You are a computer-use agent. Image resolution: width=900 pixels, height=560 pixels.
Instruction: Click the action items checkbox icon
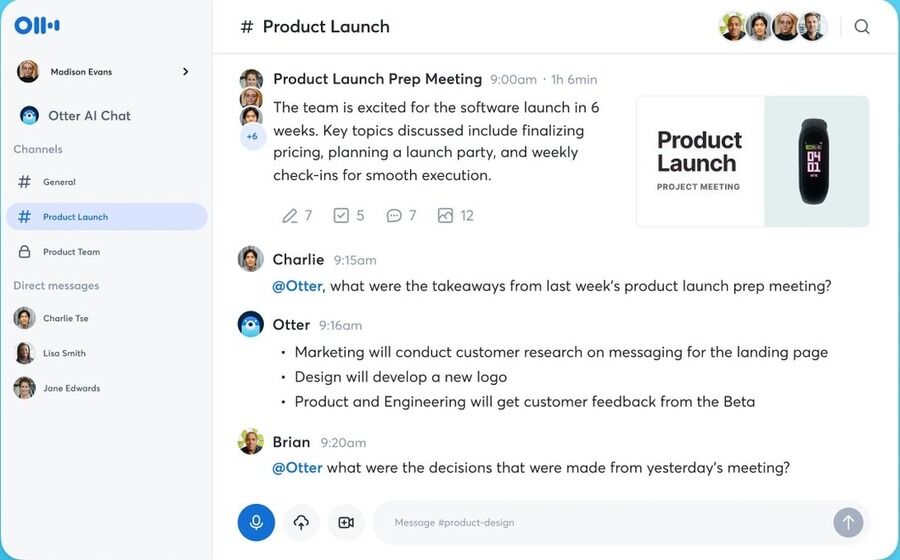coord(341,215)
